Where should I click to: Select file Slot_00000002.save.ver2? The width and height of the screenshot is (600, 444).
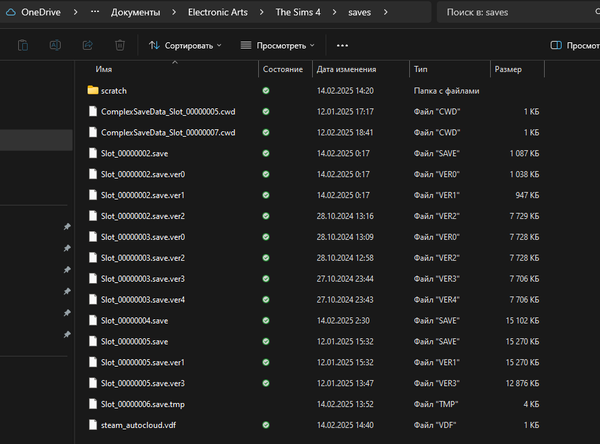point(143,216)
